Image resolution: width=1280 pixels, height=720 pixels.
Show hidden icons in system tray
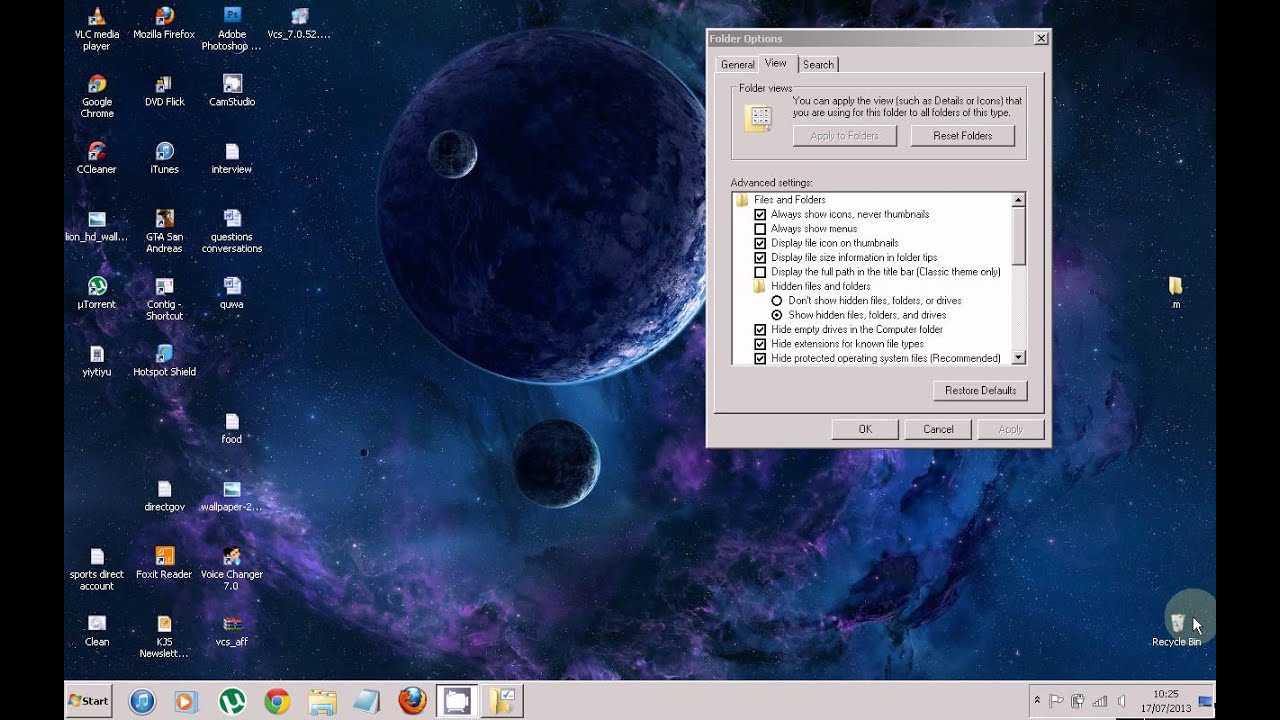(x=1037, y=700)
